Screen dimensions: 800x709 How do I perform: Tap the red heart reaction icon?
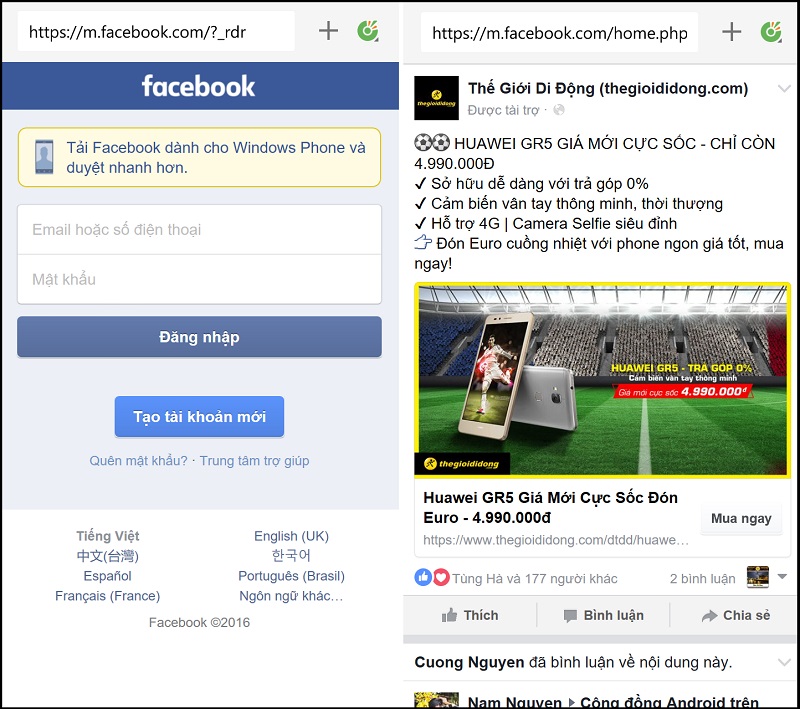pyautogui.click(x=441, y=577)
